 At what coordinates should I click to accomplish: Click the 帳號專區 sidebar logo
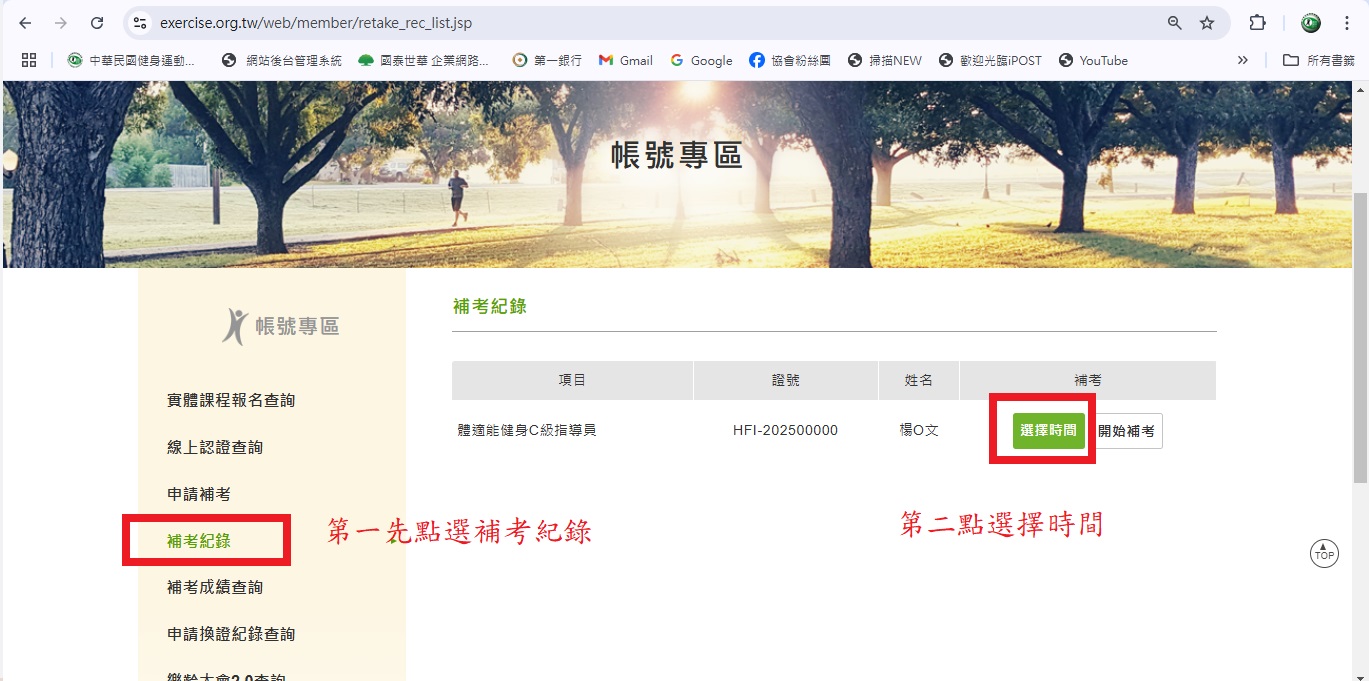281,326
